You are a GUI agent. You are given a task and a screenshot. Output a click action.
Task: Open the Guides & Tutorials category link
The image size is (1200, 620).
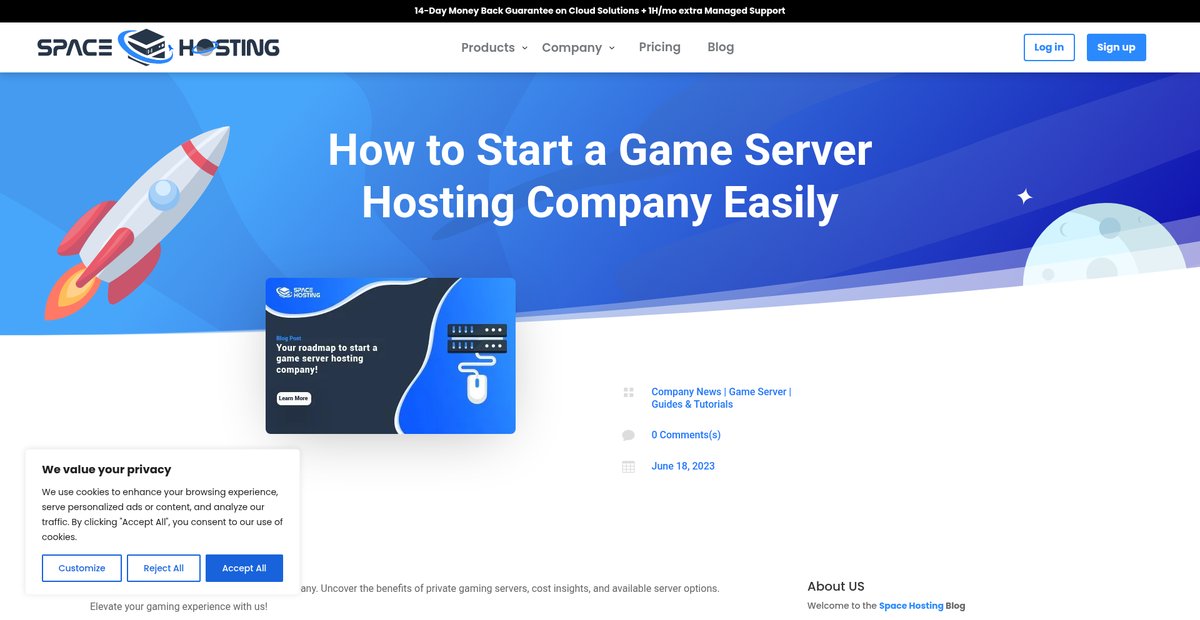692,404
